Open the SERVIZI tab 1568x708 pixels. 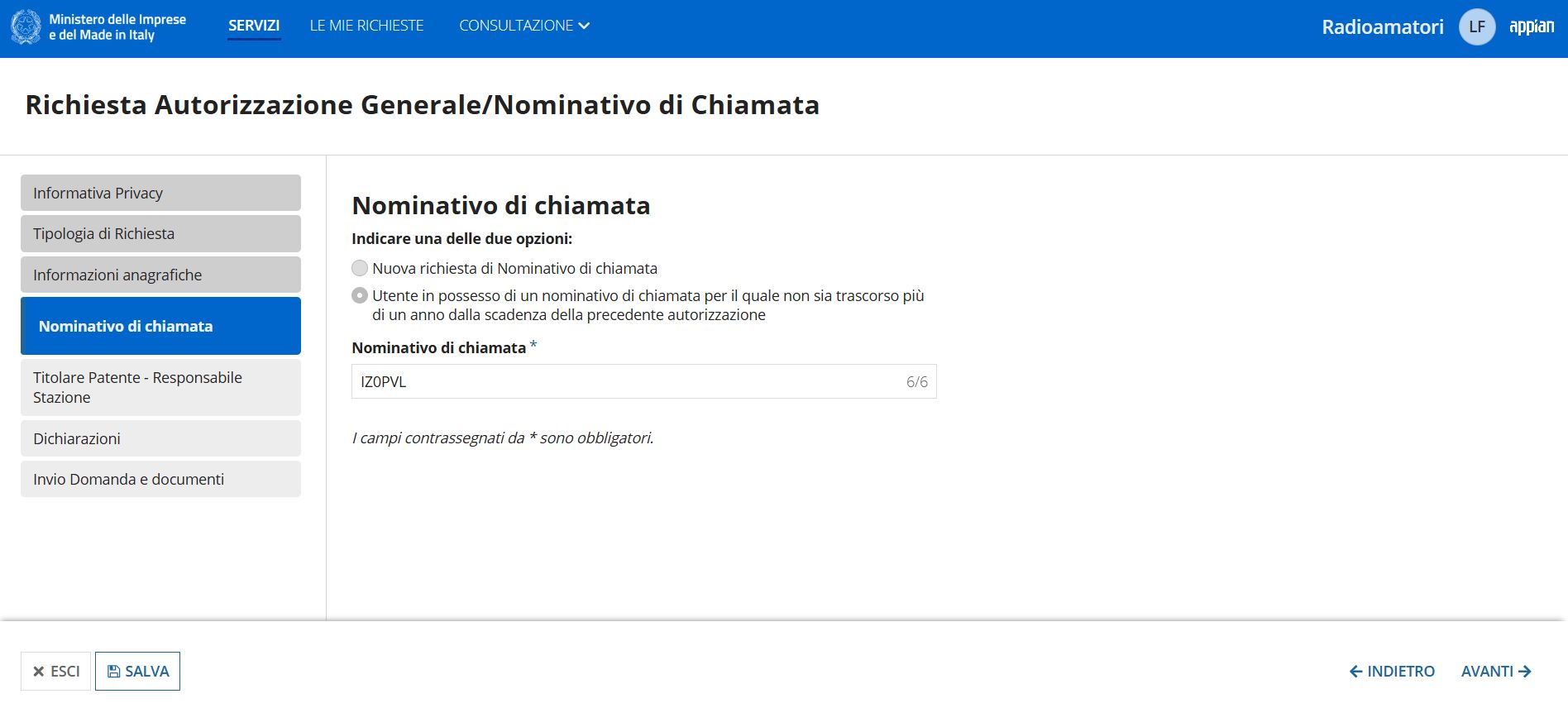[254, 26]
